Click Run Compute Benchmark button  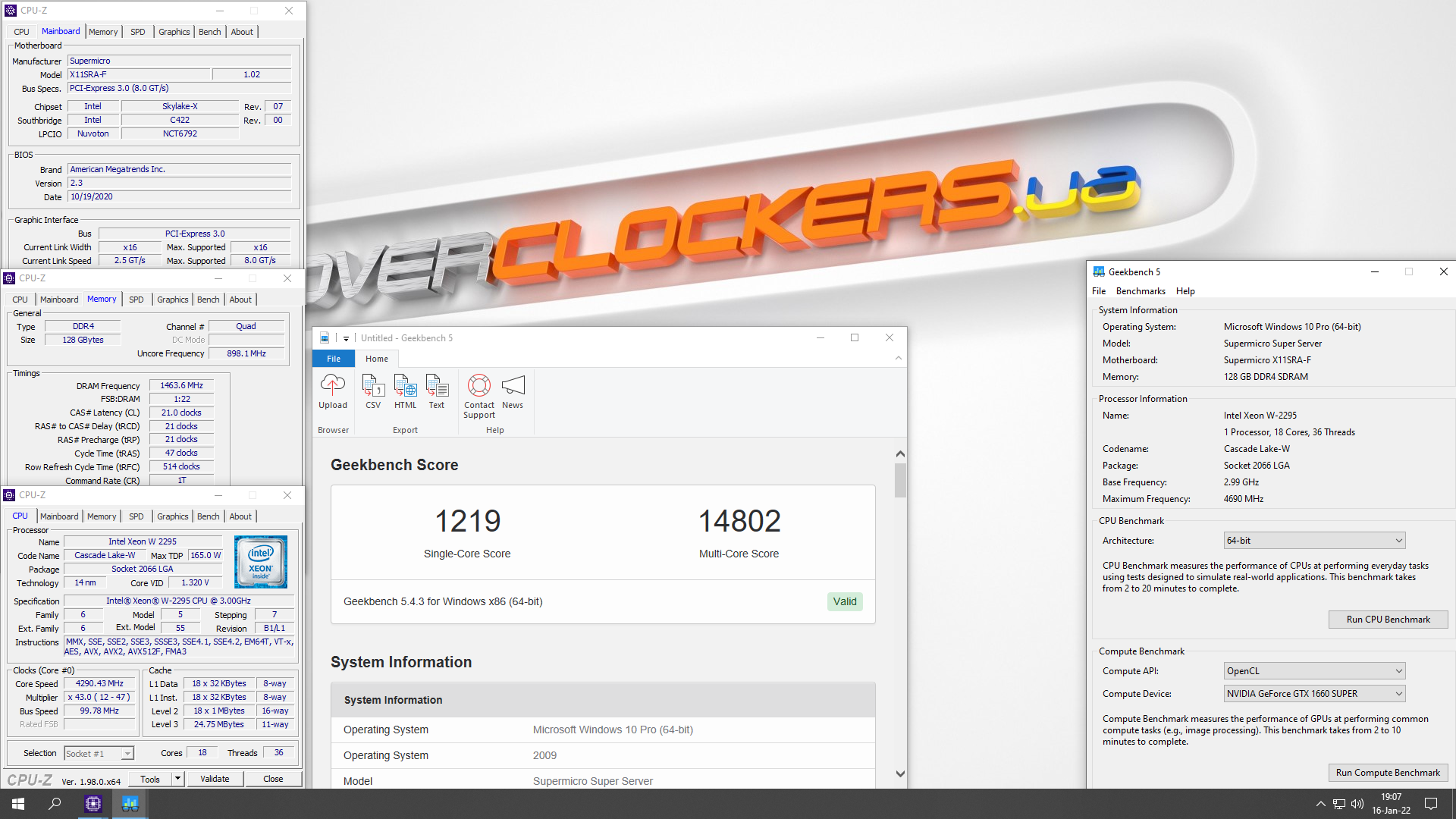[x=1388, y=773]
